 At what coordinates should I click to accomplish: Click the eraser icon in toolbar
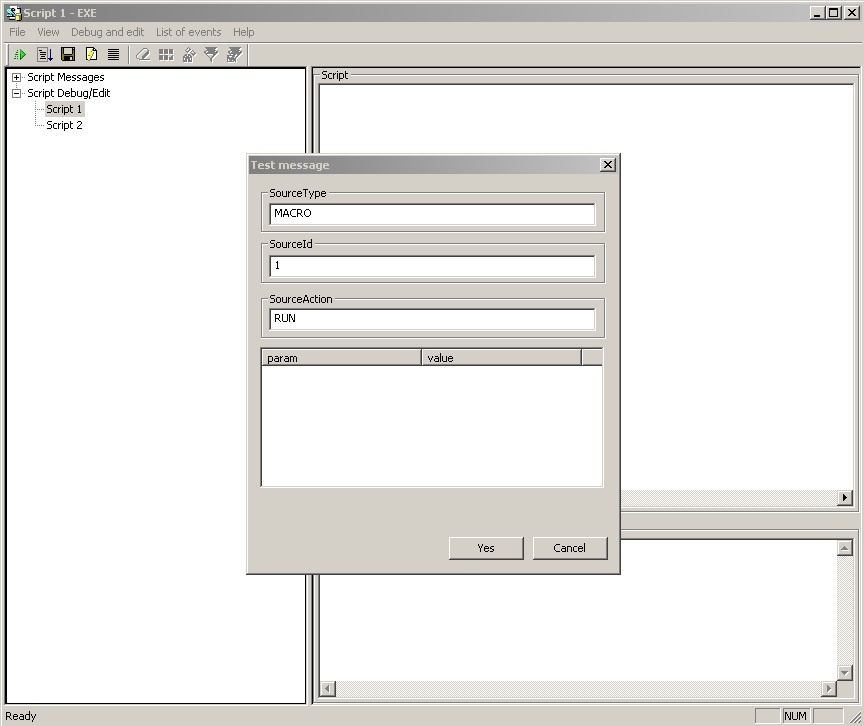pos(143,55)
